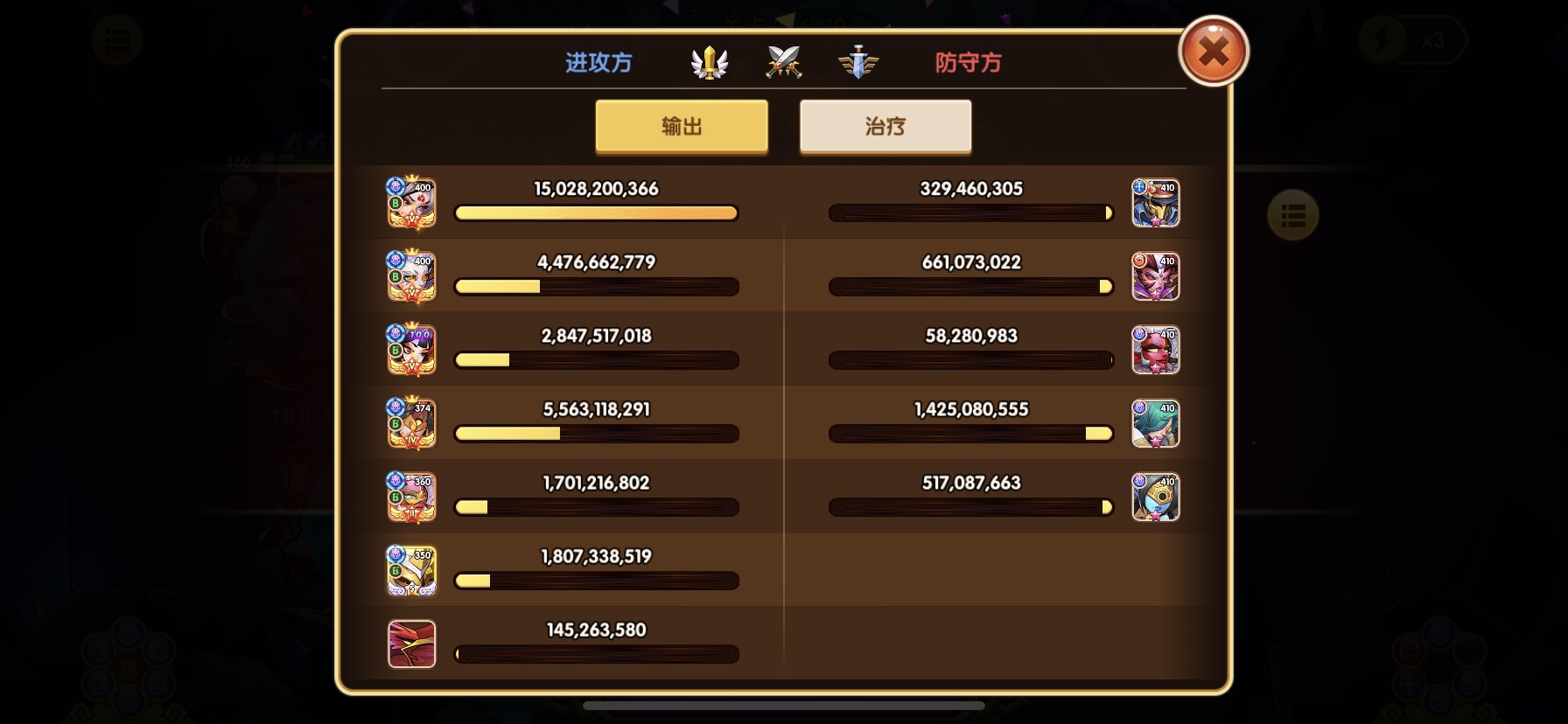Select level 374 attacker hero portrait
This screenshot has width=1568, height=724.
pyautogui.click(x=411, y=423)
